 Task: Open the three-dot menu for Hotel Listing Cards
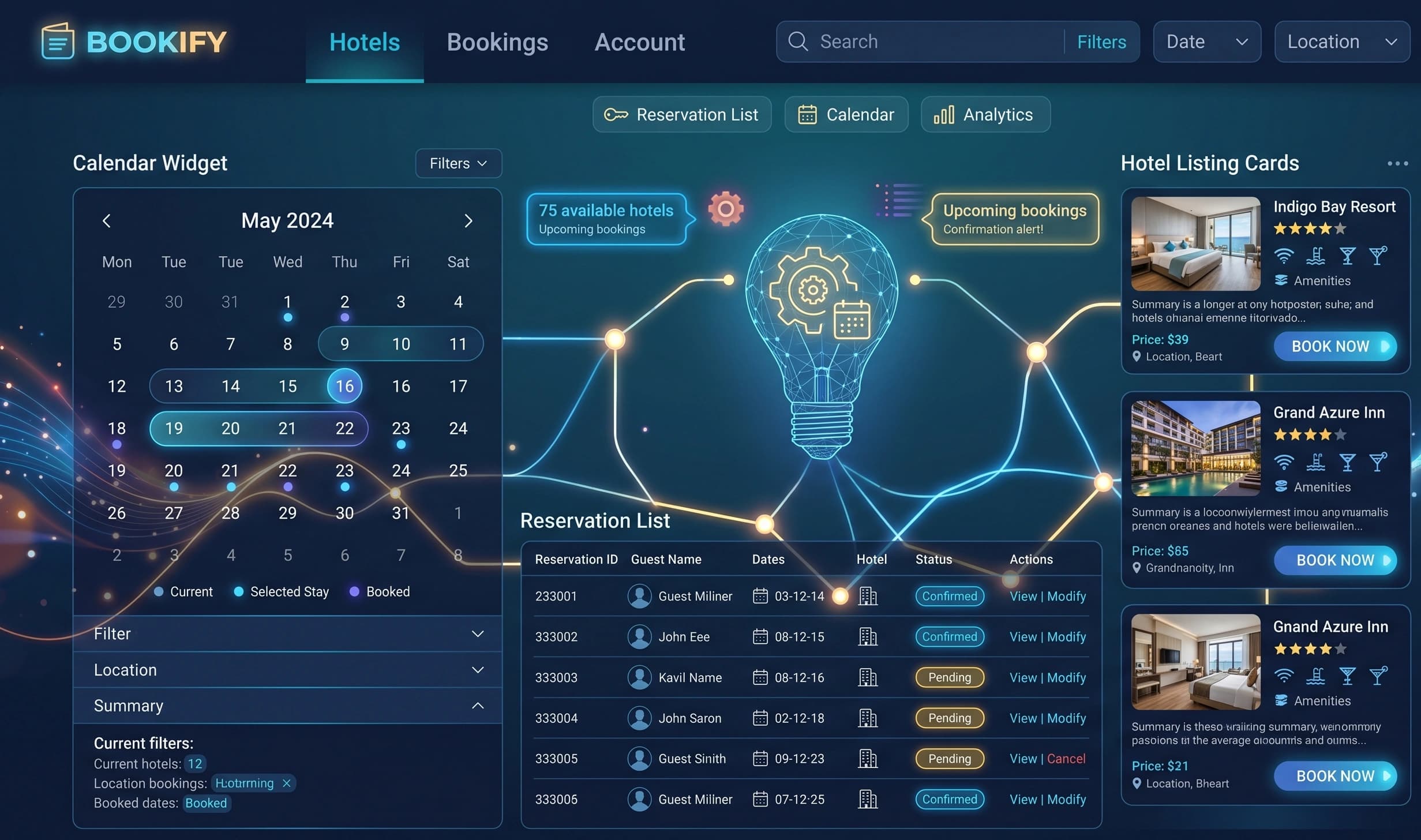[x=1397, y=163]
